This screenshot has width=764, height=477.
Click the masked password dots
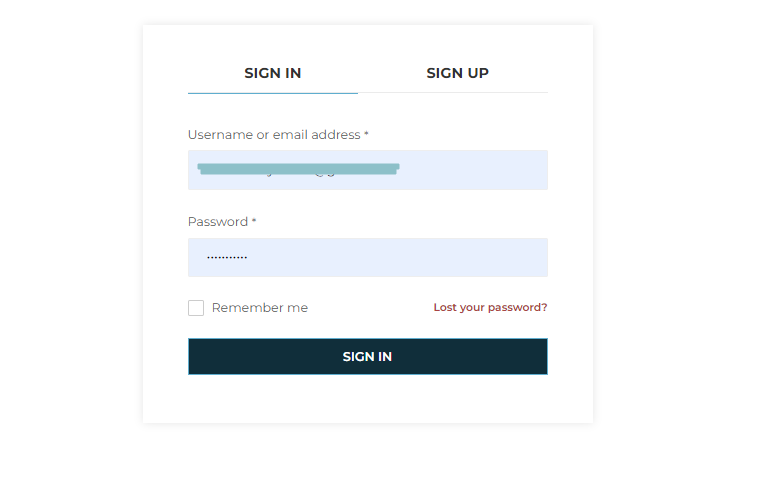pyautogui.click(x=227, y=257)
